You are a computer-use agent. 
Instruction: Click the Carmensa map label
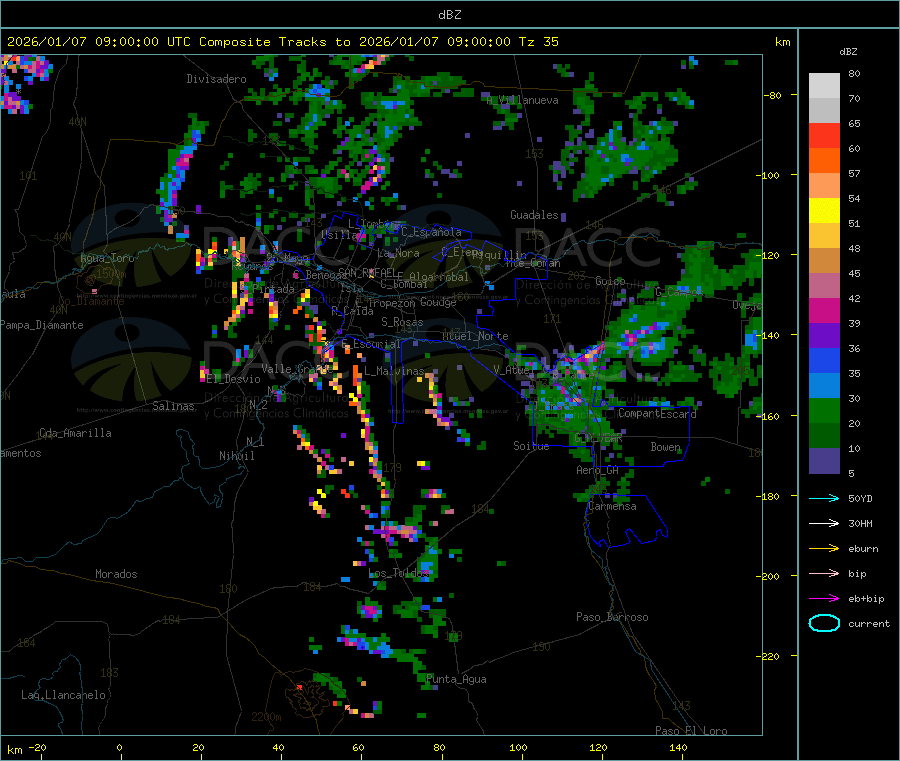pyautogui.click(x=612, y=507)
